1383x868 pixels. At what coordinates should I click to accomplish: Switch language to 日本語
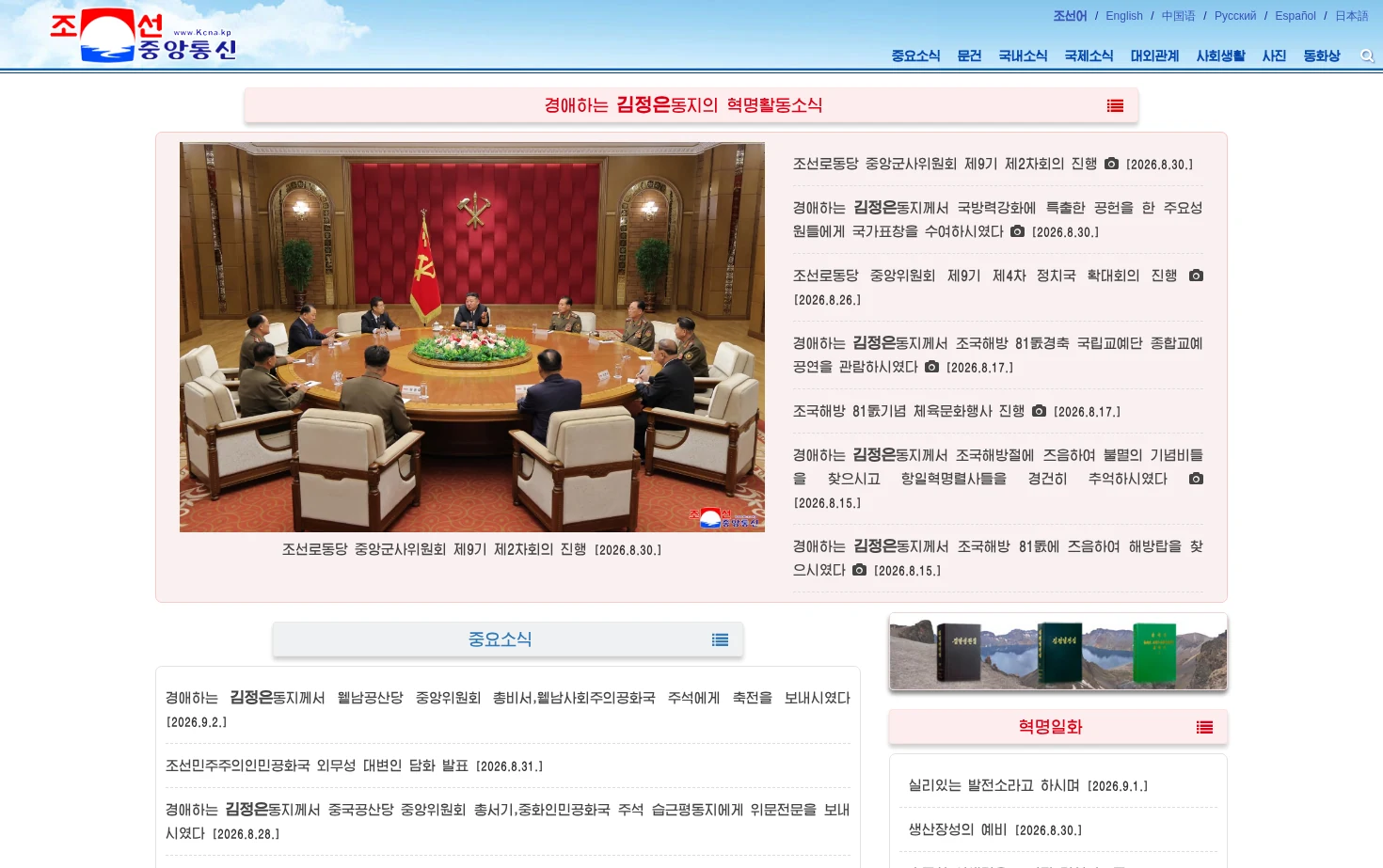pyautogui.click(x=1352, y=16)
